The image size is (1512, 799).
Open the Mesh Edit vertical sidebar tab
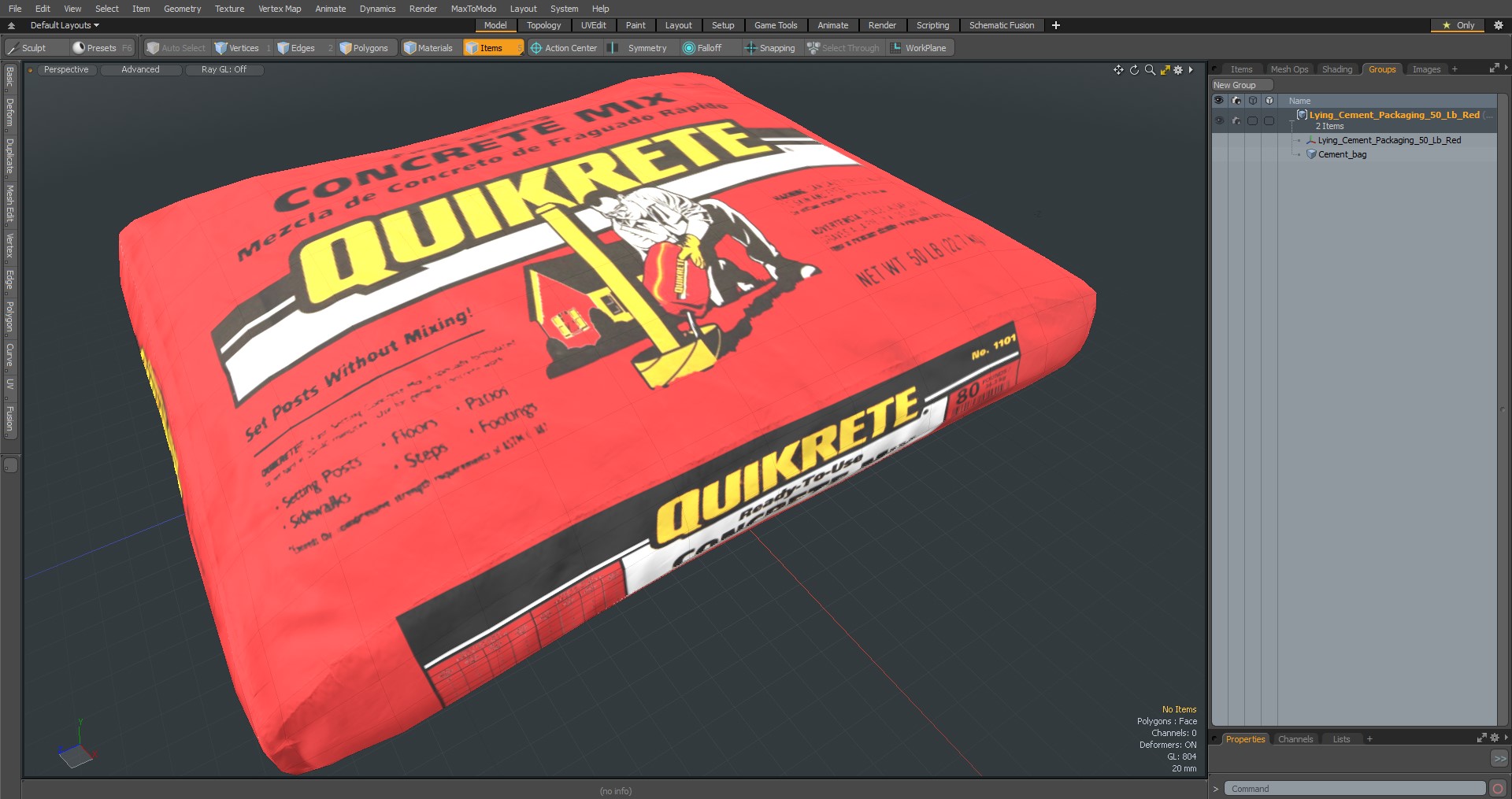click(9, 203)
